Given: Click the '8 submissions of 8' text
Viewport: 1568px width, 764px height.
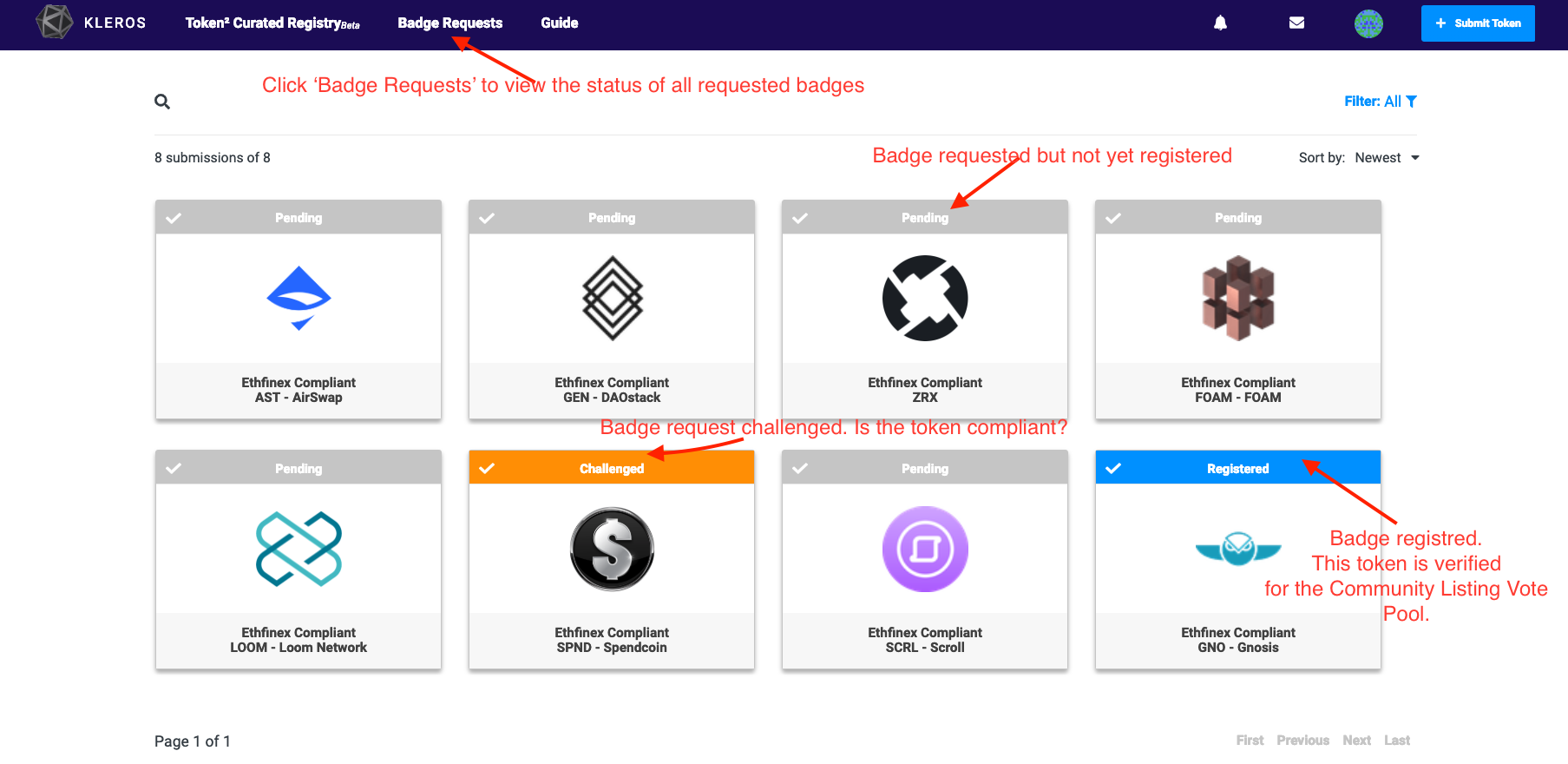Looking at the screenshot, I should [213, 158].
